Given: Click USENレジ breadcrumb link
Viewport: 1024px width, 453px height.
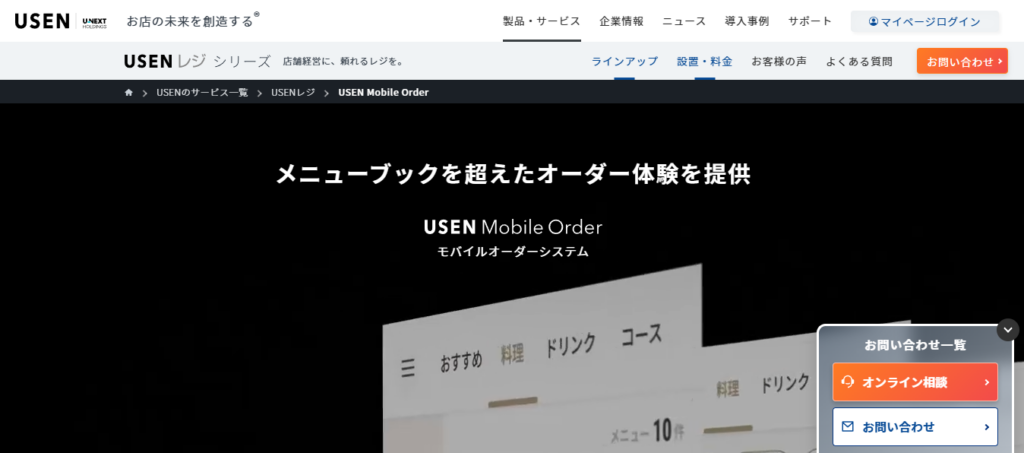Looking at the screenshot, I should (293, 93).
